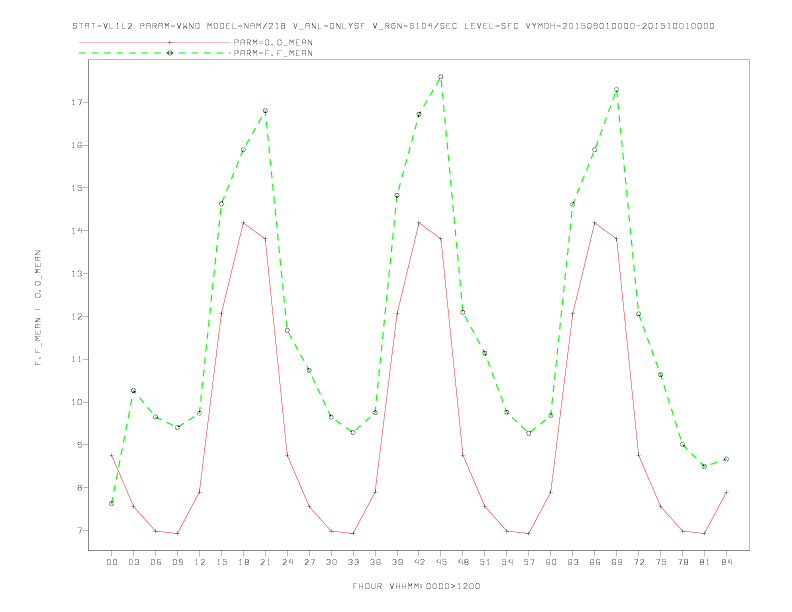
Task: Click the y-axis tick label 14
Action: click(77, 231)
